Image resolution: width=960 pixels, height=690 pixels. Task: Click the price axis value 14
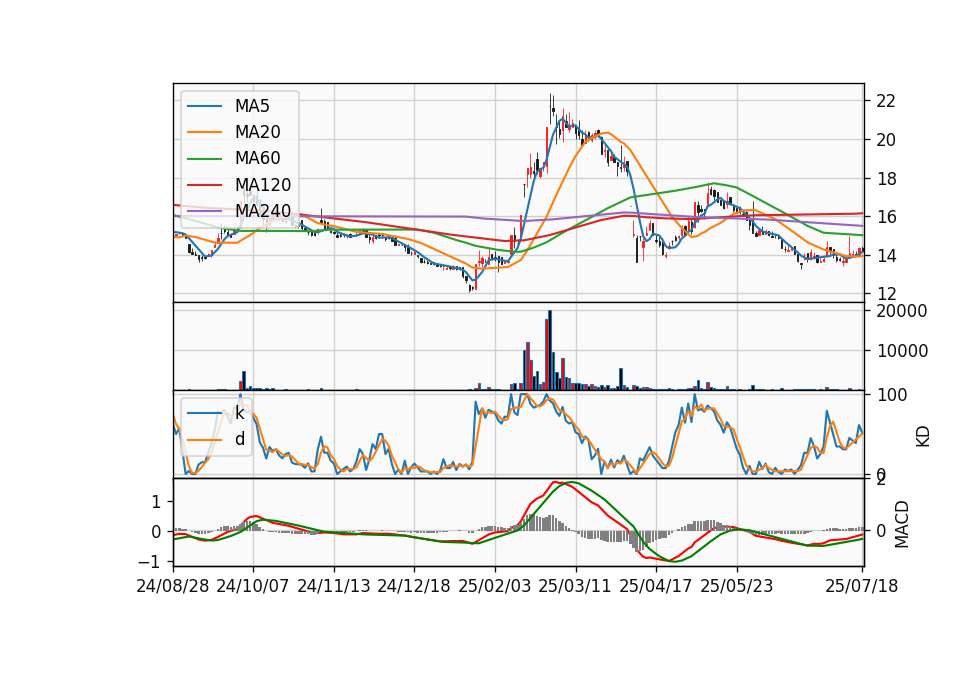[886, 256]
